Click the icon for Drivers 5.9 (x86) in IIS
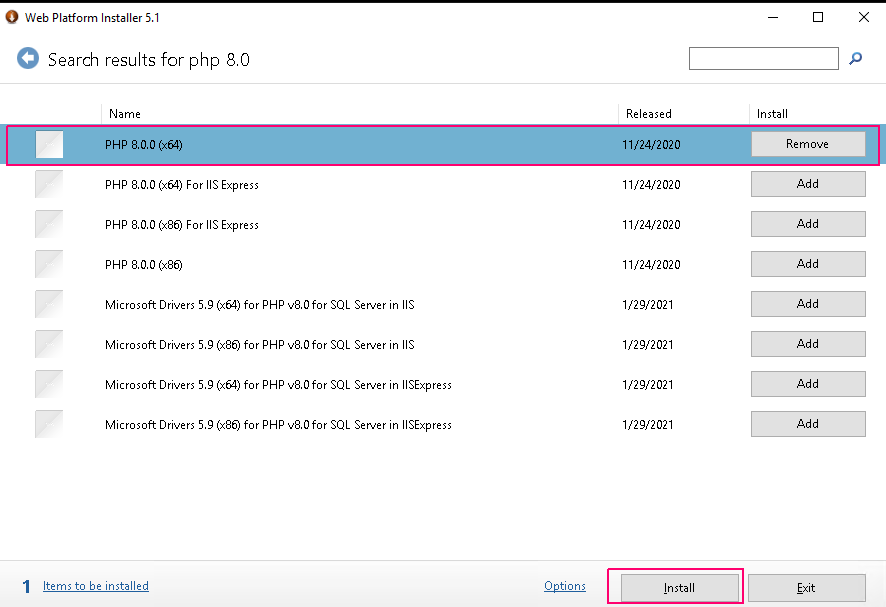Viewport: 886px width, 607px height. [49, 344]
